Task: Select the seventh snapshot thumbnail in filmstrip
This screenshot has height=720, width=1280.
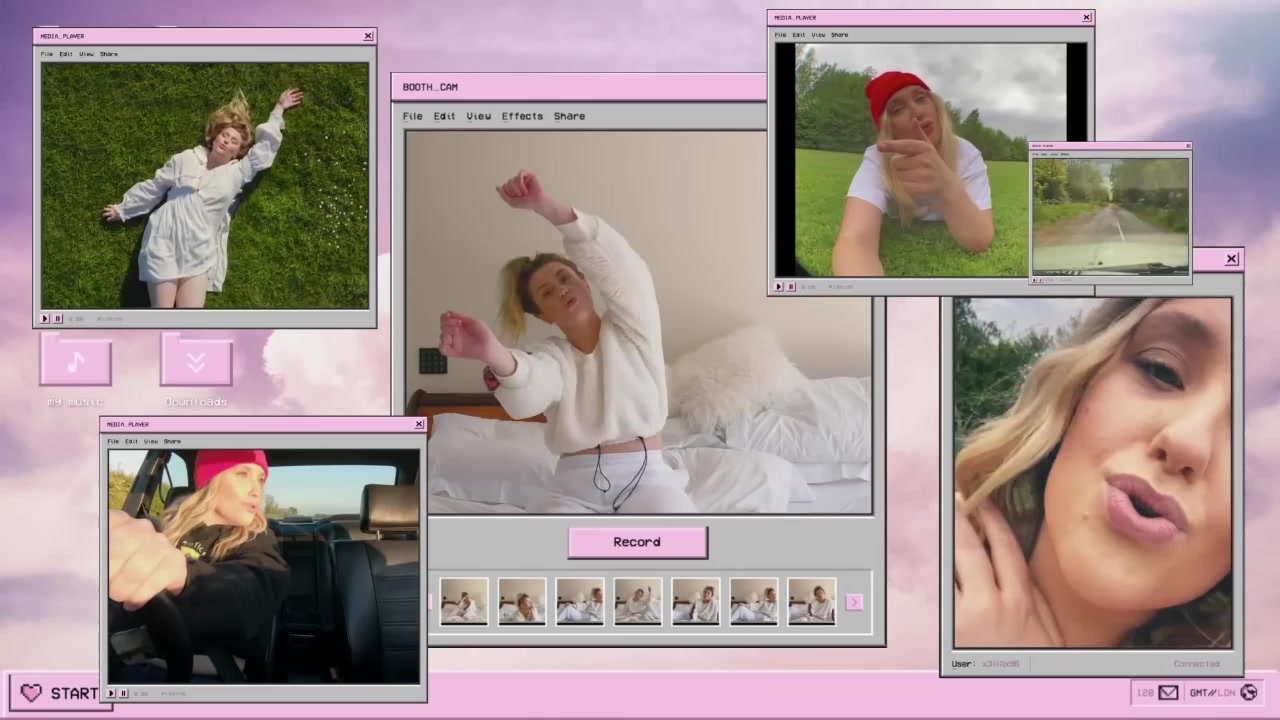Action: pyautogui.click(x=811, y=602)
